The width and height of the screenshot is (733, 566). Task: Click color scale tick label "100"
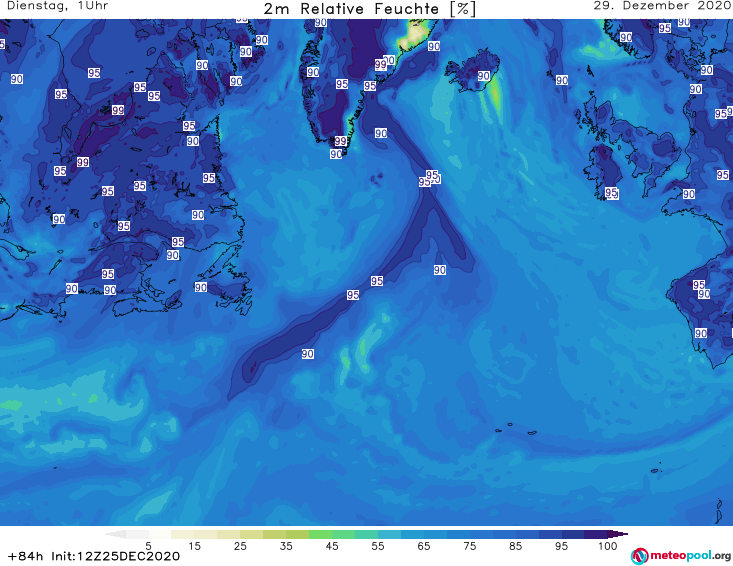(608, 546)
